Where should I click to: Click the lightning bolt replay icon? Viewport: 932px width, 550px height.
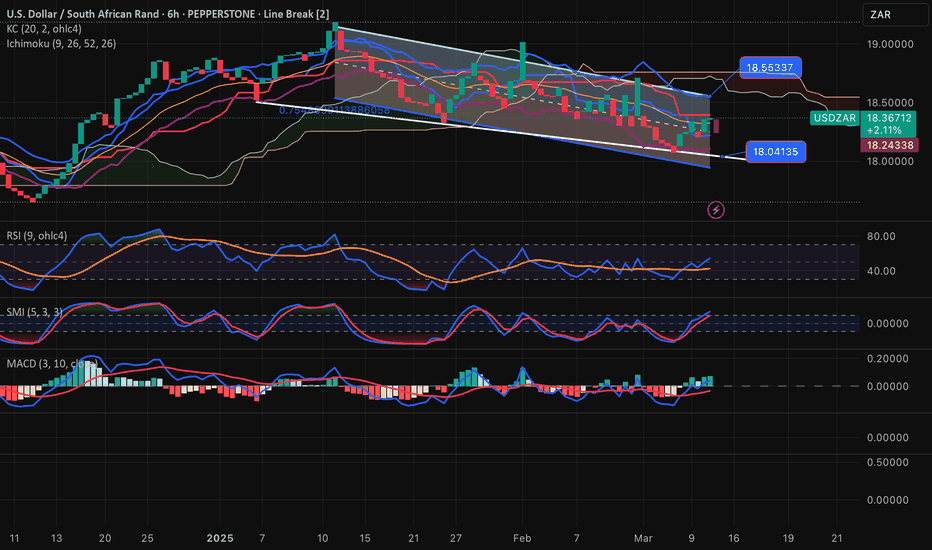coord(716,210)
